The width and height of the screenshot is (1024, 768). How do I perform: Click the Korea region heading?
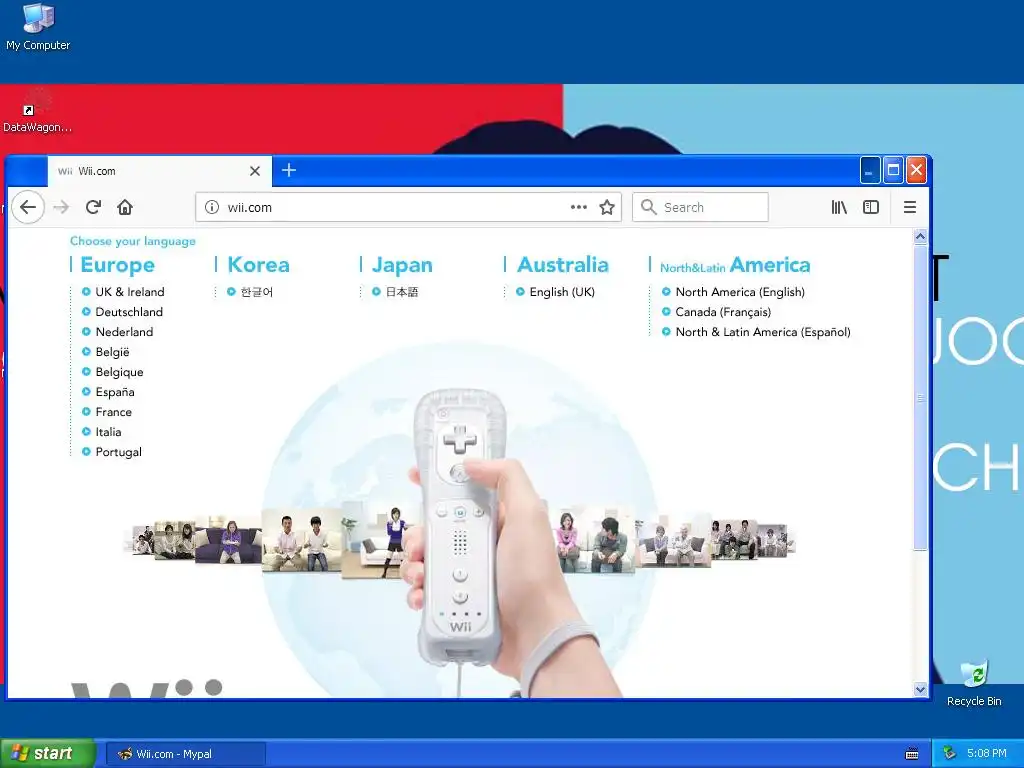pyautogui.click(x=259, y=264)
